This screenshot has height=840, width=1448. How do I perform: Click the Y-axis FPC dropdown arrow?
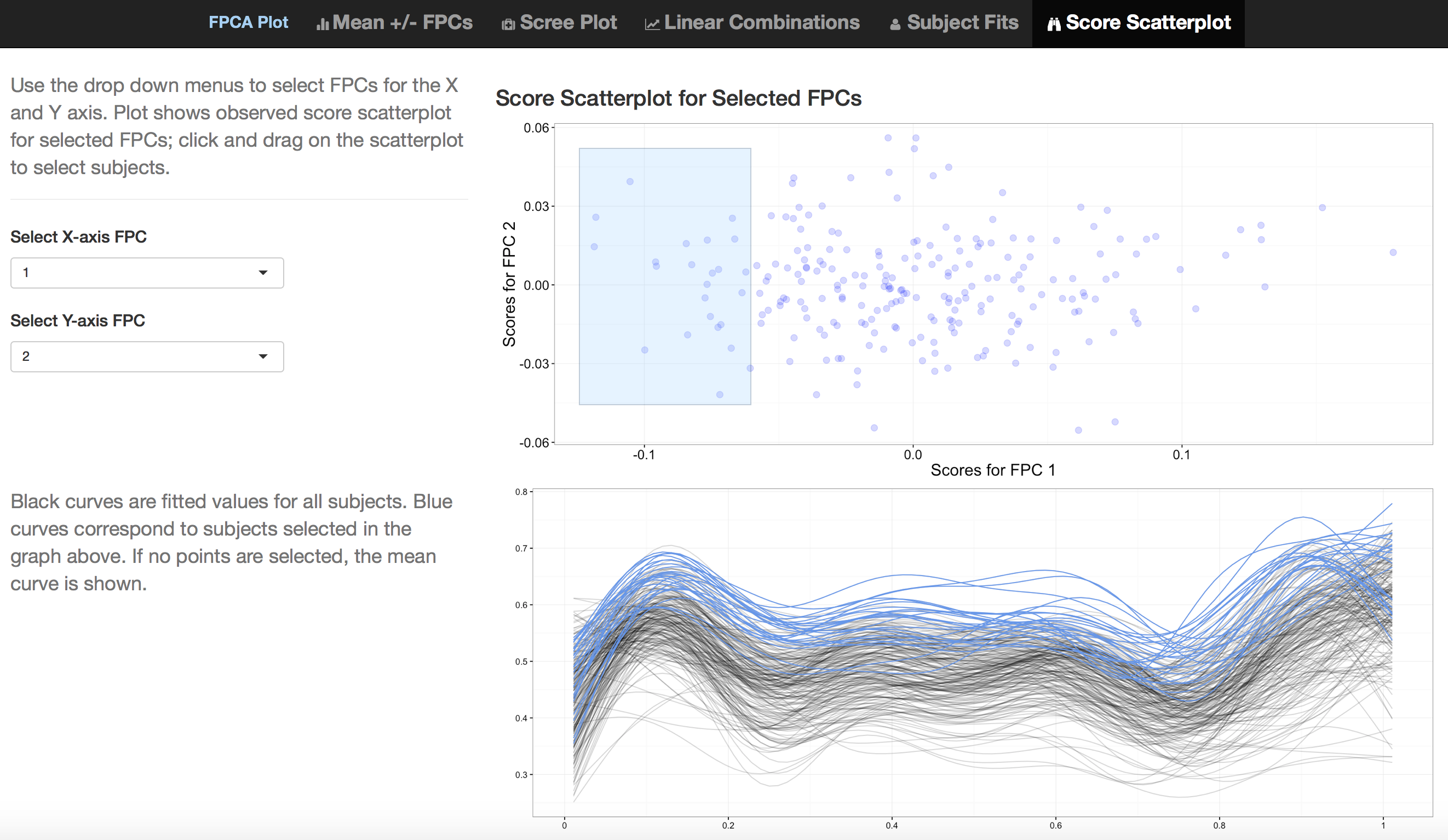click(x=262, y=357)
